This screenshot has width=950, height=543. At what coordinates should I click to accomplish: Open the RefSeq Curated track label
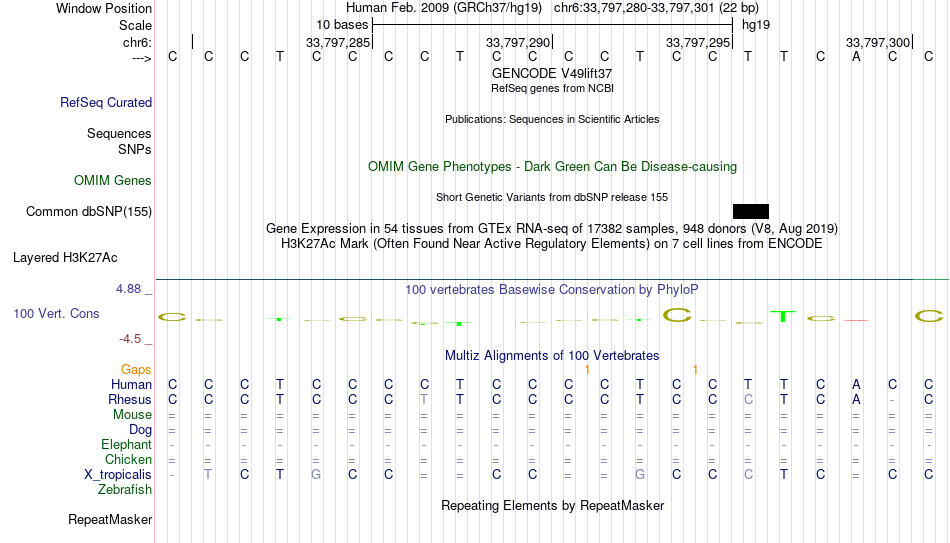click(106, 102)
